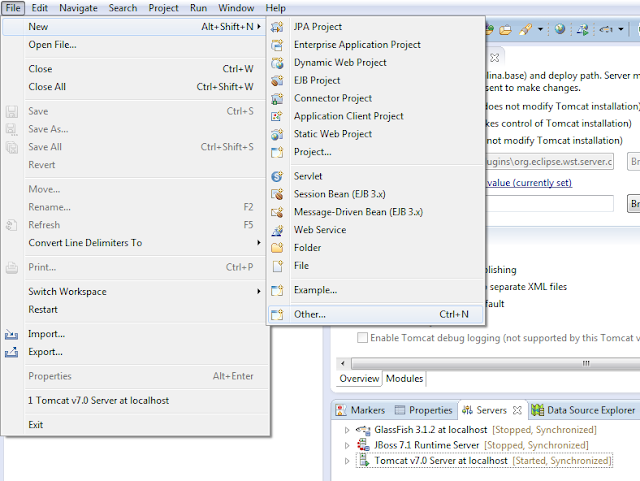
Task: Click the Folder icon in New submenu
Action: (x=277, y=248)
